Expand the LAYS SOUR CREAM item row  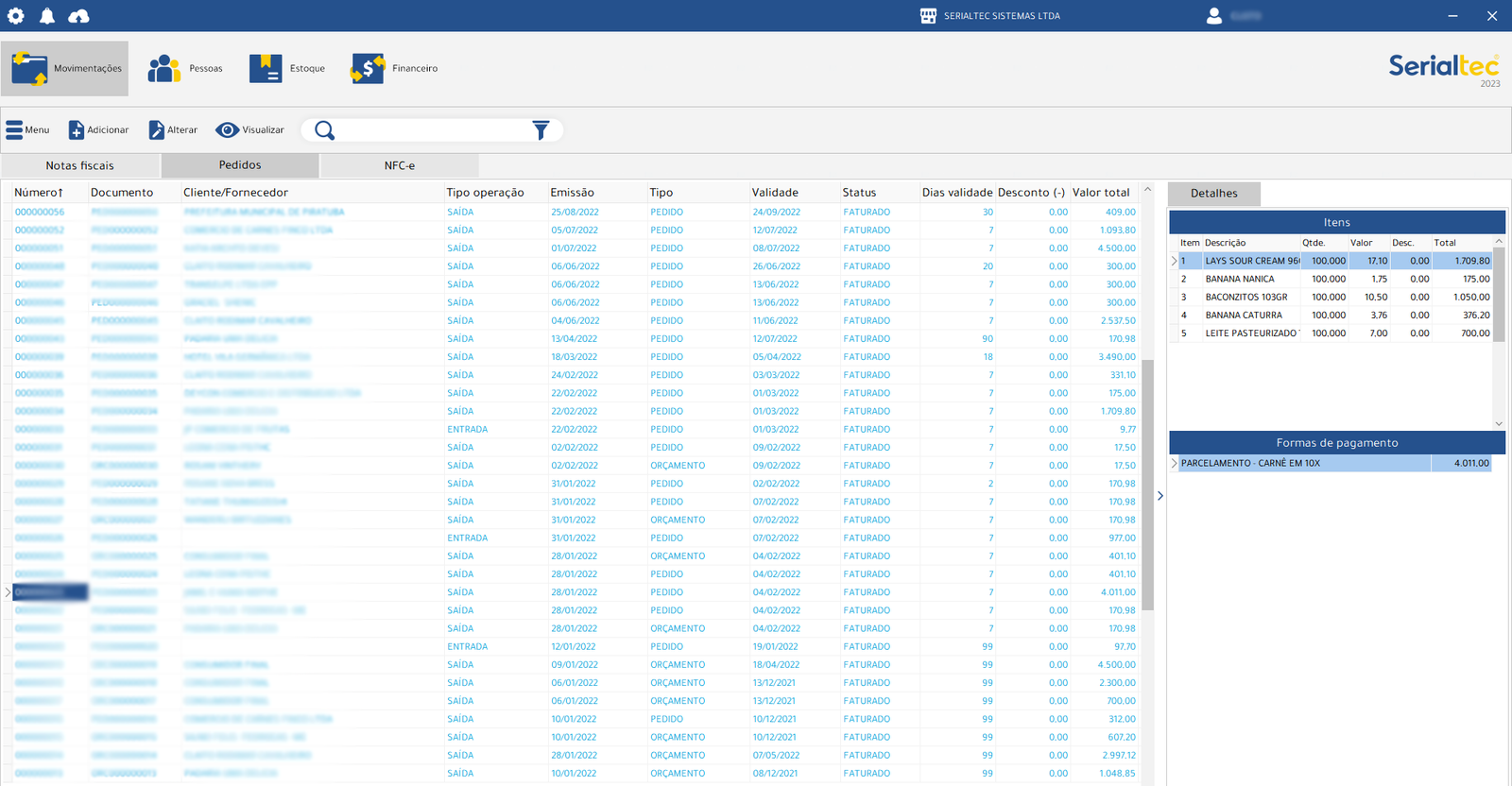click(1175, 261)
